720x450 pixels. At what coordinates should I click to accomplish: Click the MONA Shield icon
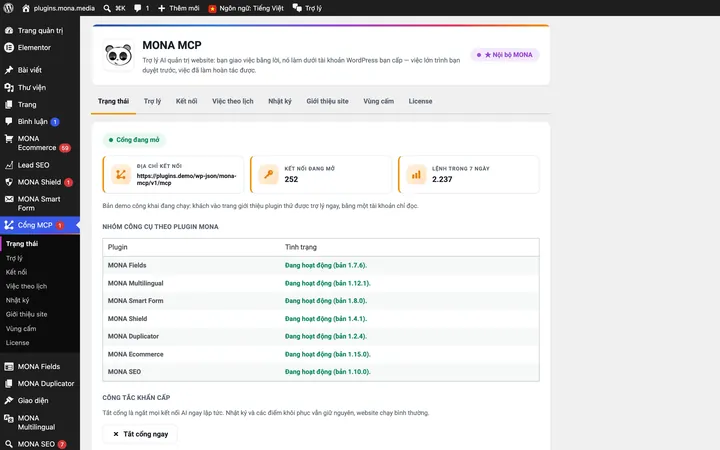[x=9, y=182]
